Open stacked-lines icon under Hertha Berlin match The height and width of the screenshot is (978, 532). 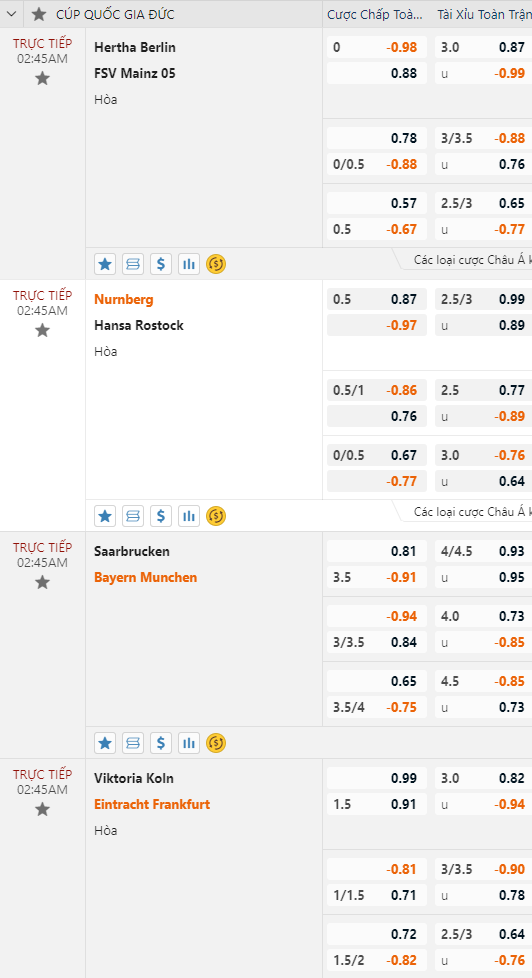coord(133,264)
